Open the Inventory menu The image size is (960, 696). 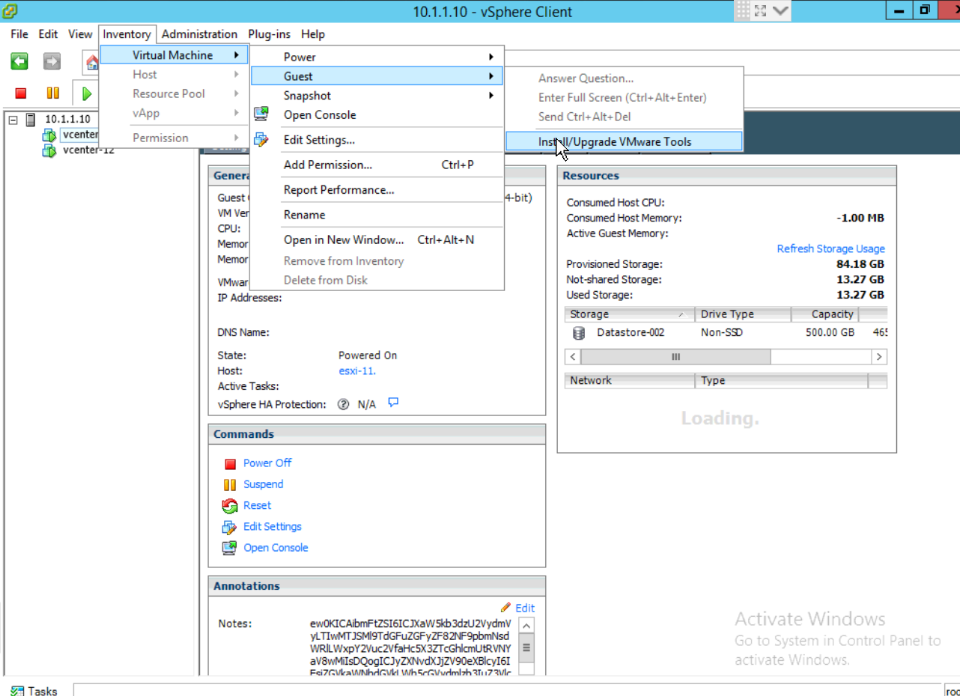127,33
